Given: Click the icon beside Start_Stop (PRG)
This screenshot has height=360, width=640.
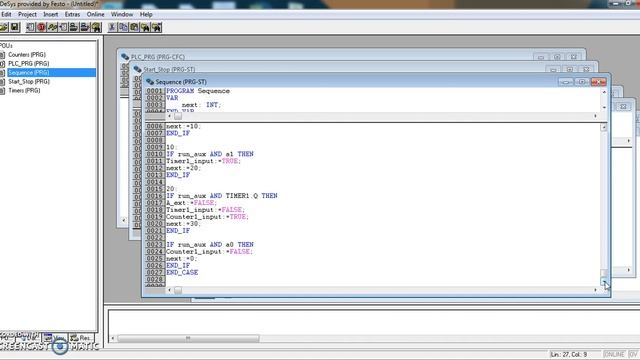Looking at the screenshot, I should [x=2, y=82].
